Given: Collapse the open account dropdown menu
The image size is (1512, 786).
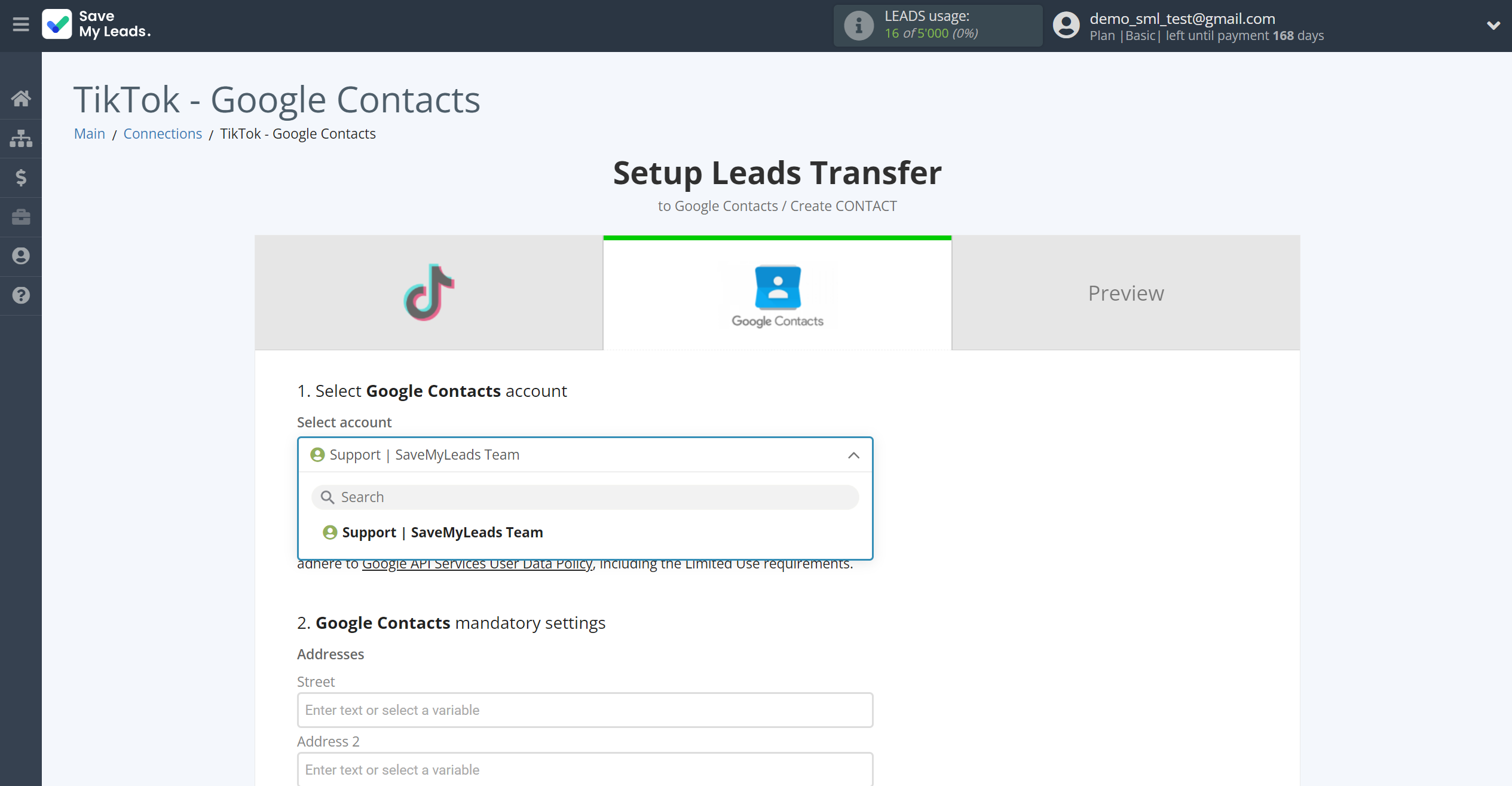Looking at the screenshot, I should 854,454.
